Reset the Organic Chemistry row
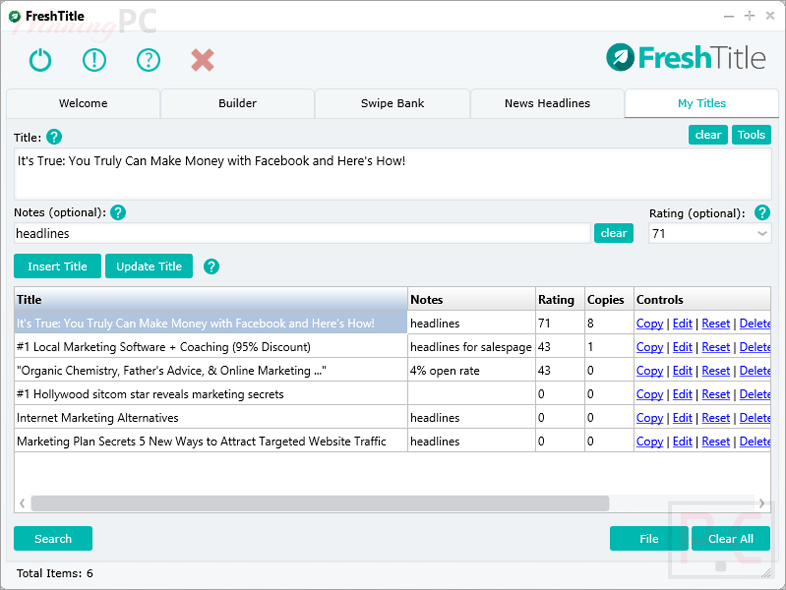Image resolution: width=786 pixels, height=590 pixels. coord(716,371)
